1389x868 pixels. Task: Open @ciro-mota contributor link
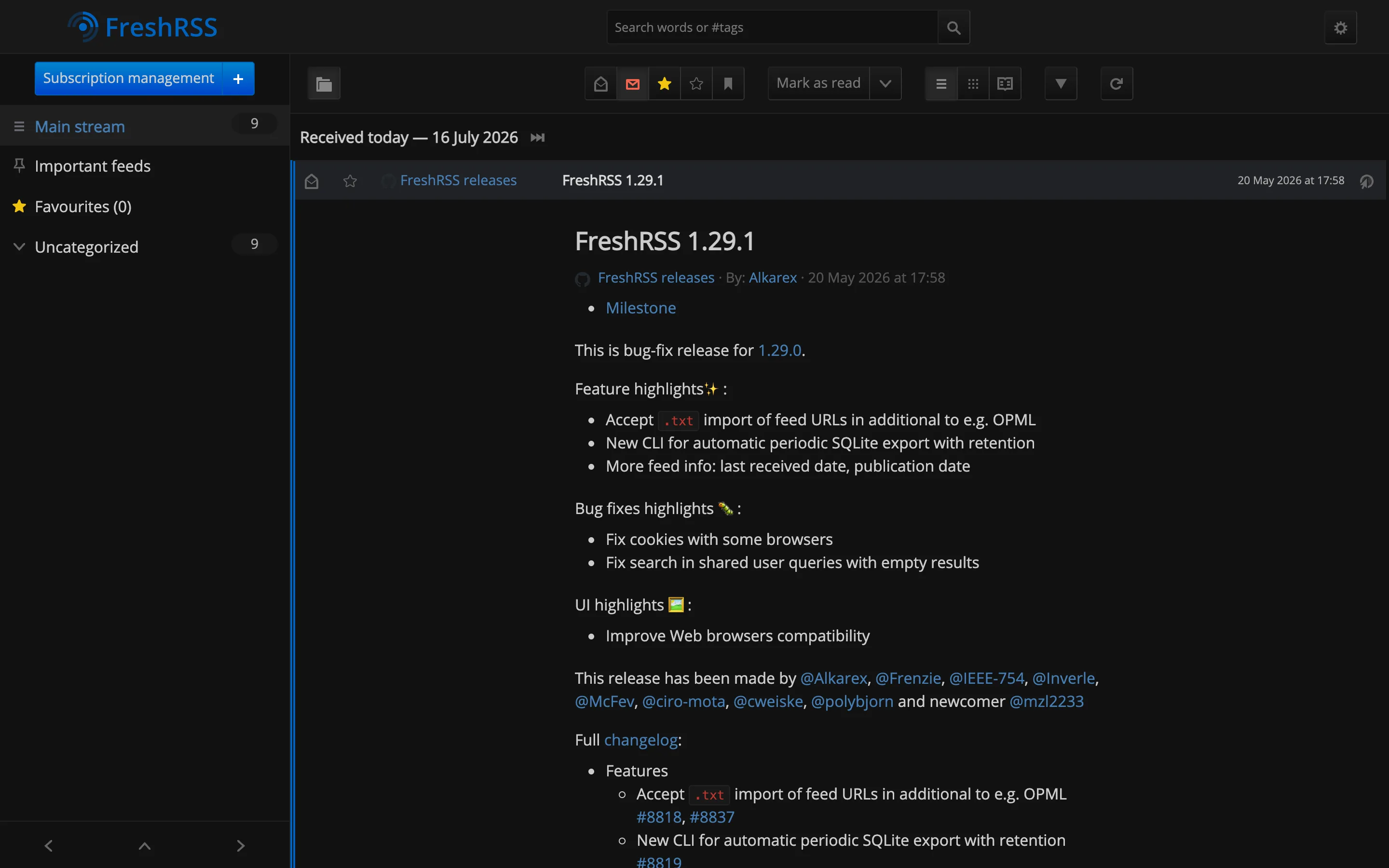point(683,702)
